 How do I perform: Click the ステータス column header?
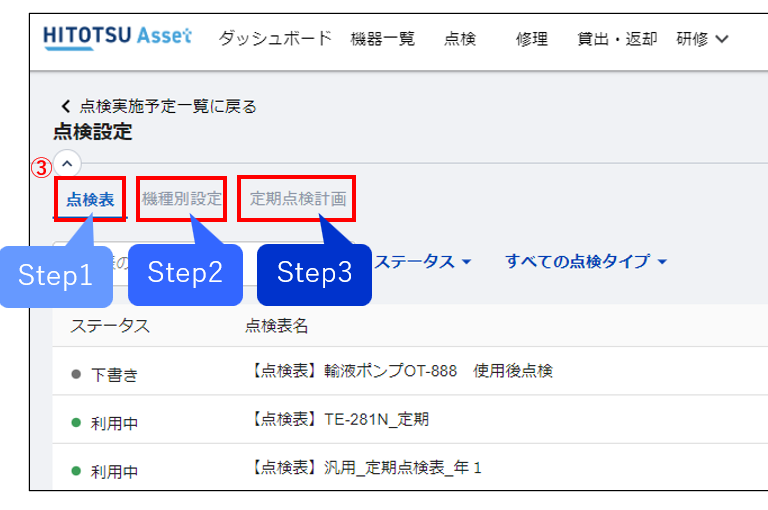click(110, 326)
